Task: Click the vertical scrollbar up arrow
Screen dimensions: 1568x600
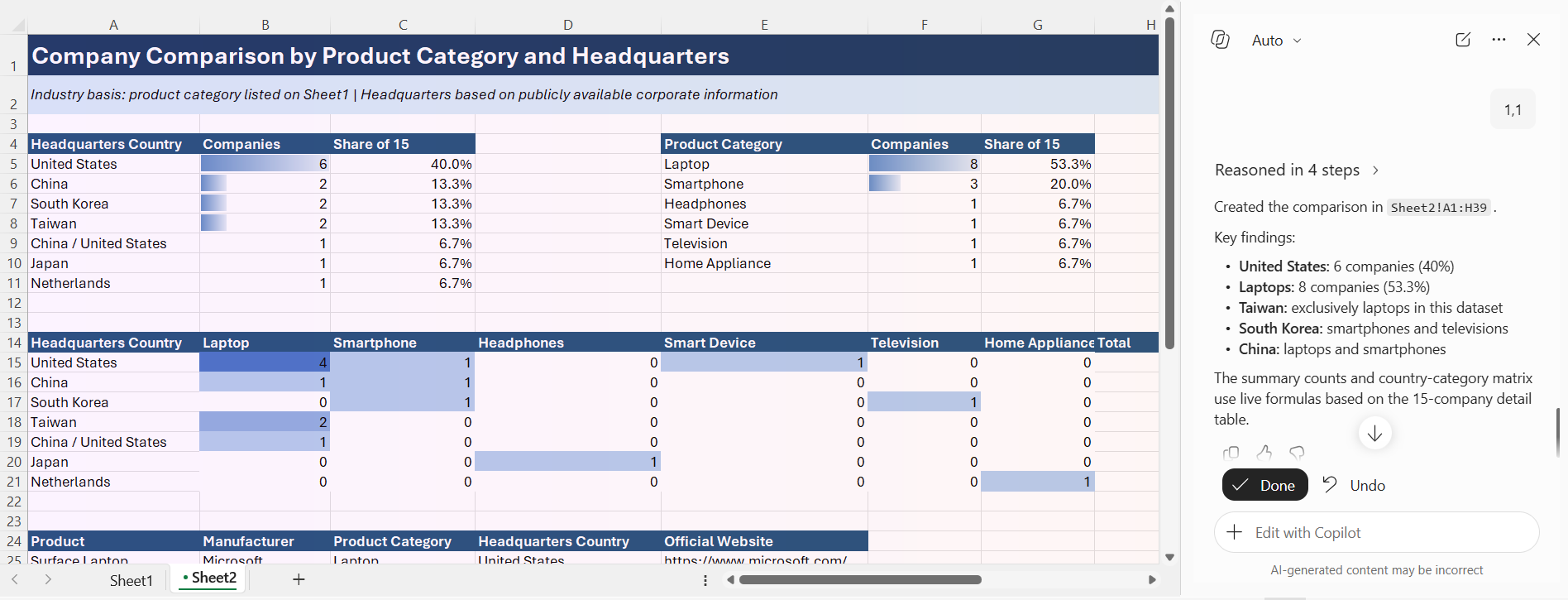Action: pyautogui.click(x=1169, y=9)
